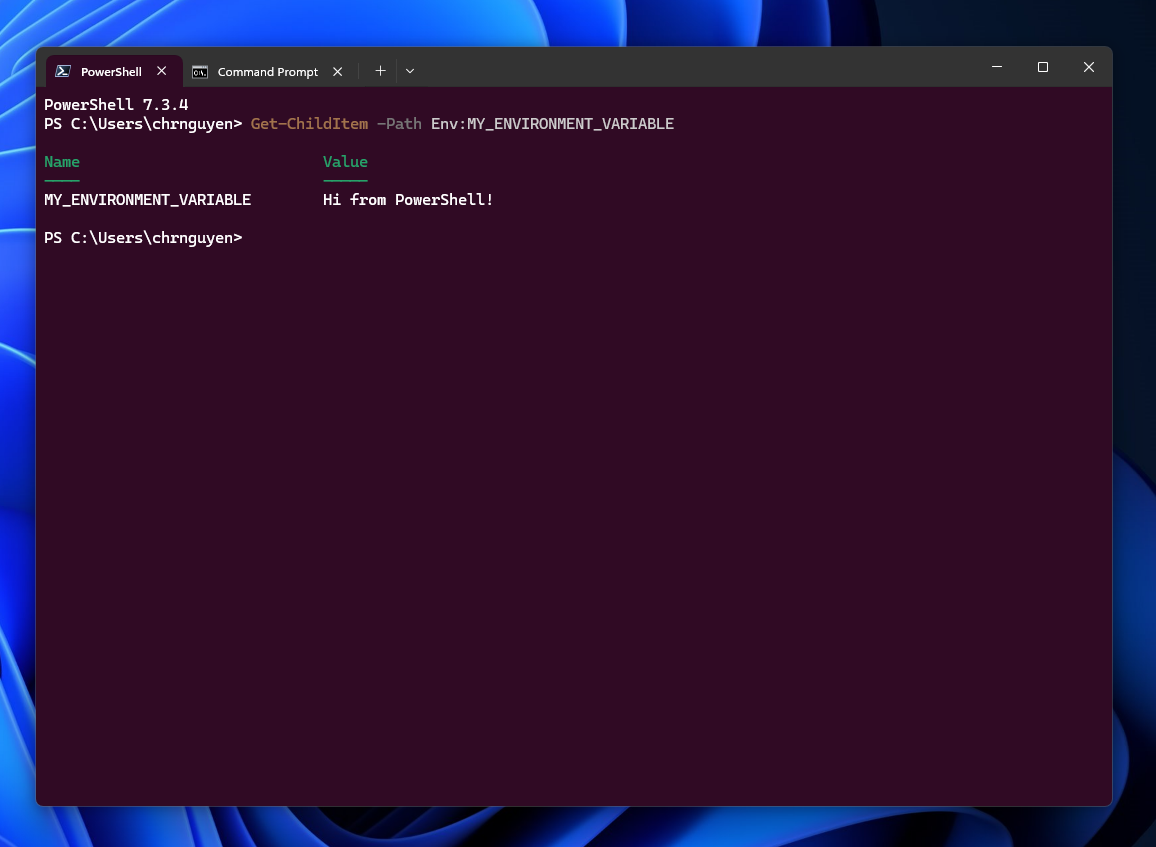Click the MY_ENVIRONMENT_VARIABLE name text

click(x=147, y=199)
